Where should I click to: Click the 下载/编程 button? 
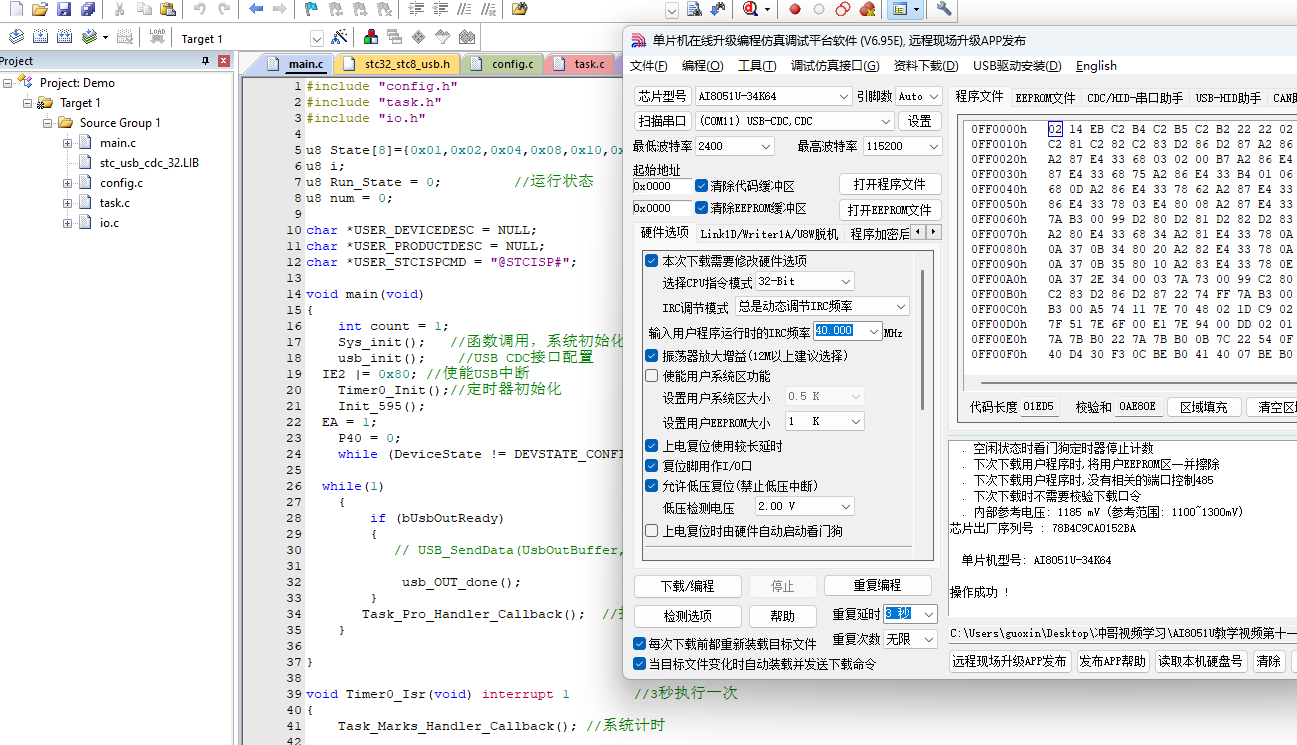tap(687, 586)
